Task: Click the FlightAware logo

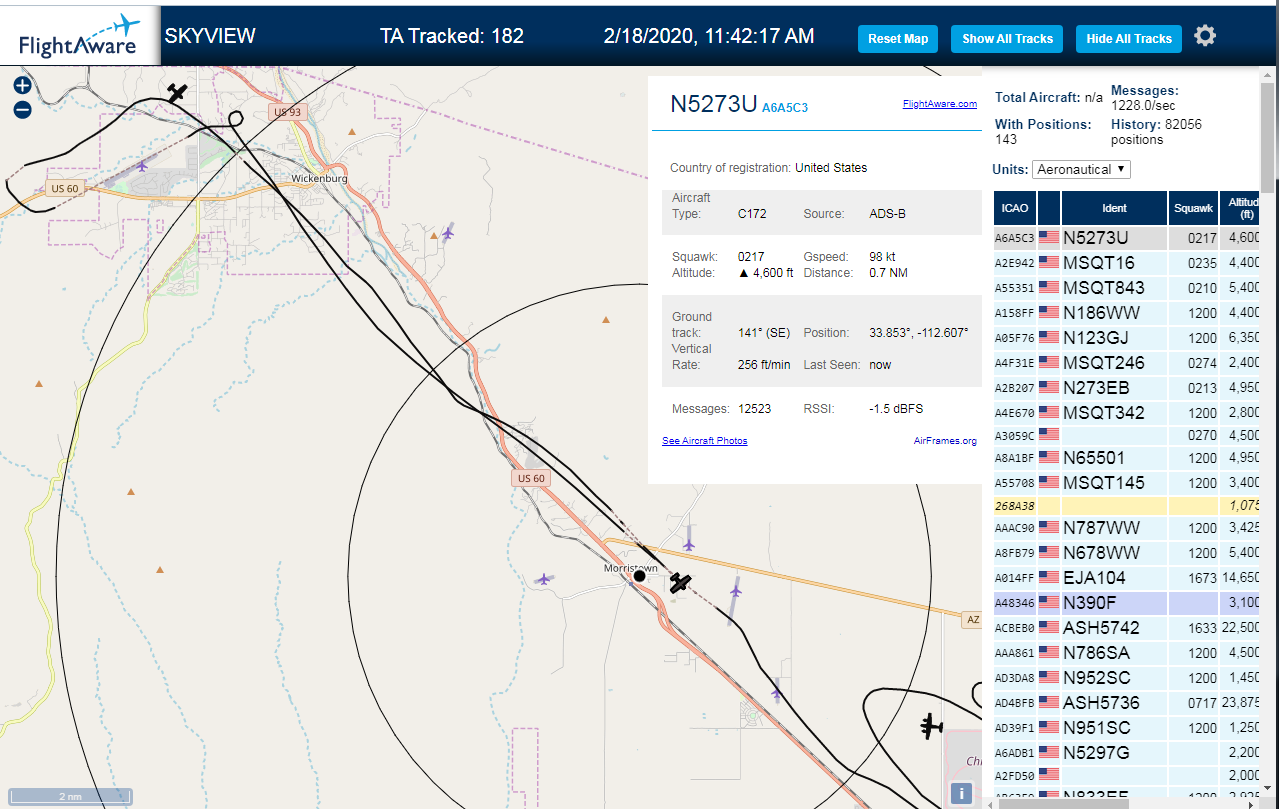Action: (80, 37)
